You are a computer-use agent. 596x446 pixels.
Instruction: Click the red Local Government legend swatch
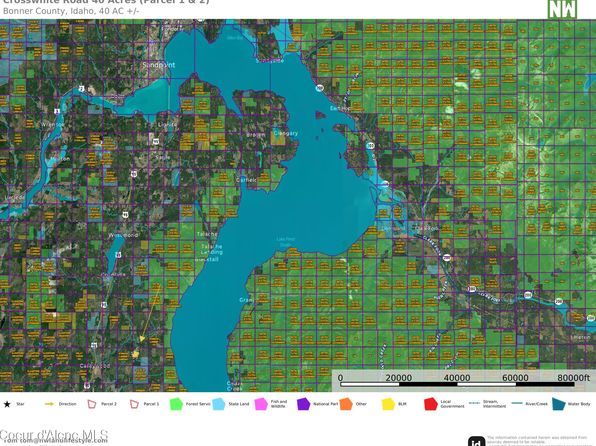[x=431, y=404]
